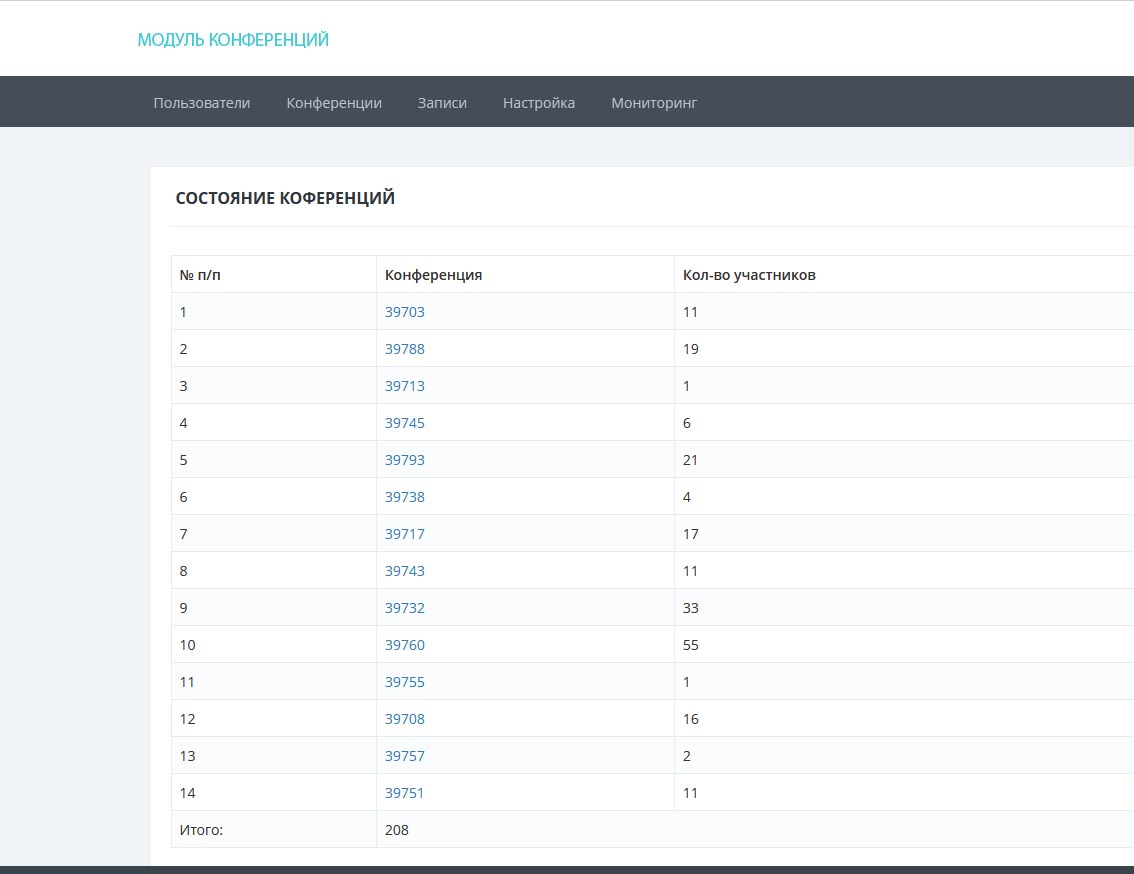1134x874 pixels.
Task: Click the Кол-во участников column header
Action: [749, 275]
